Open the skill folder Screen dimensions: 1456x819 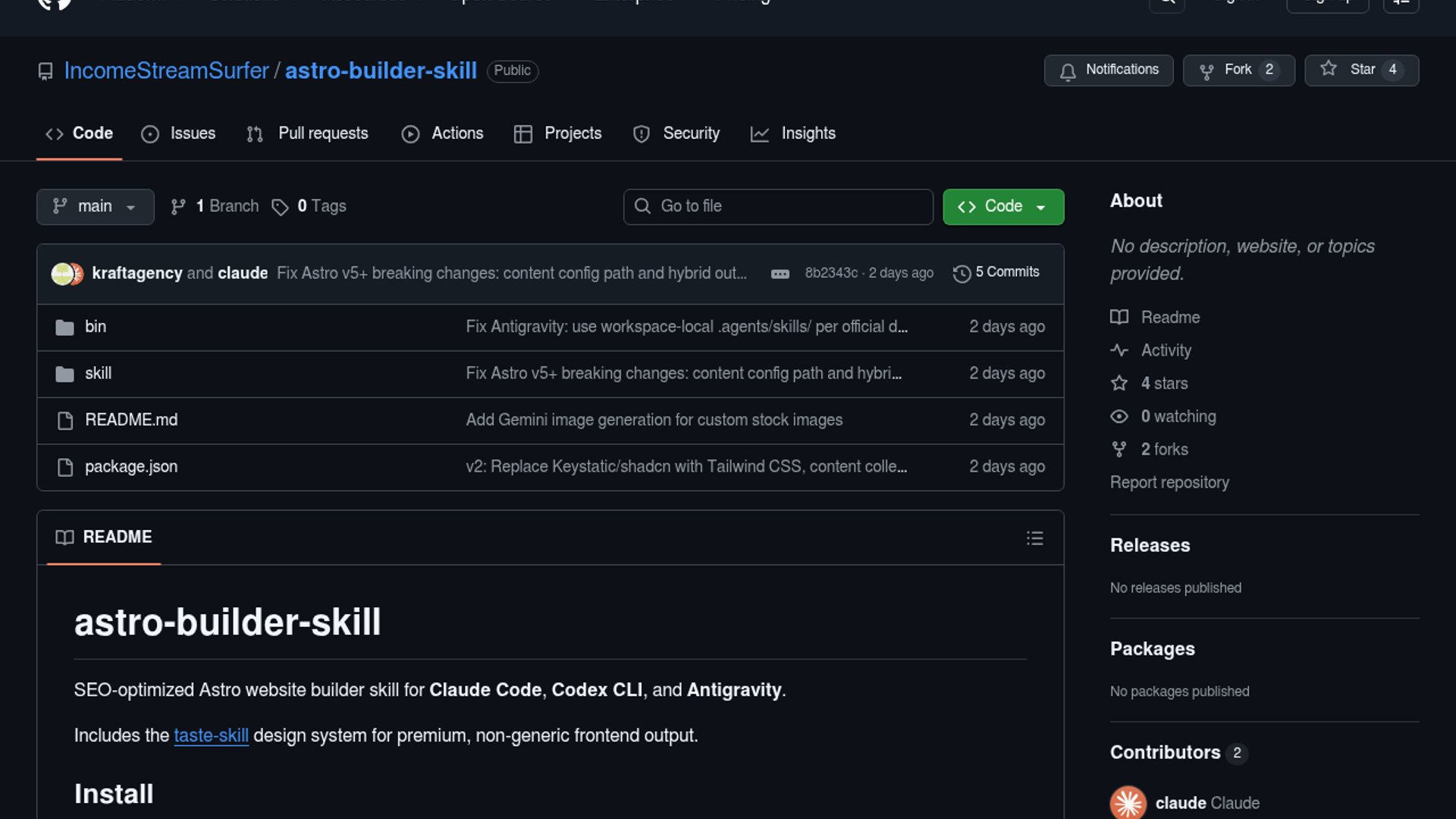[x=98, y=374]
